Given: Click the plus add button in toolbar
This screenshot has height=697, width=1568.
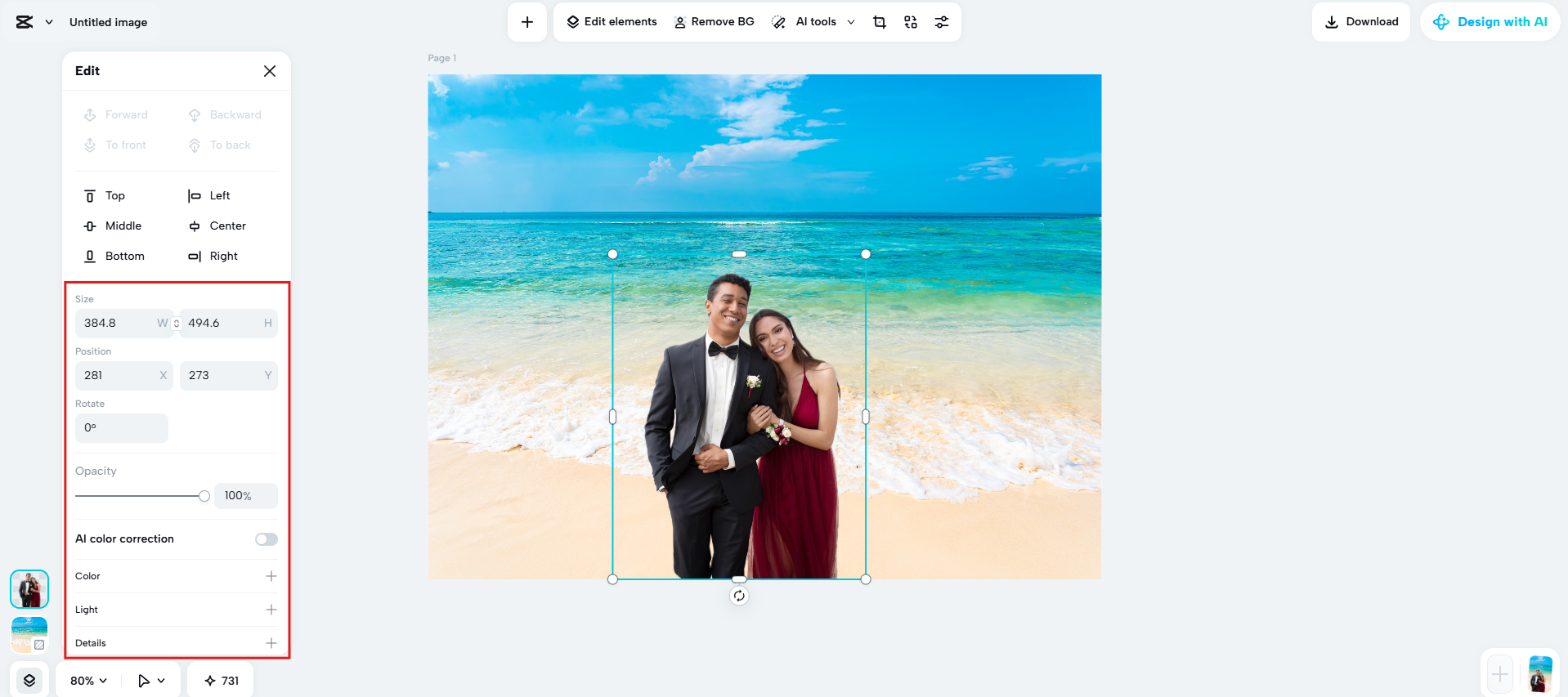Looking at the screenshot, I should [x=527, y=22].
